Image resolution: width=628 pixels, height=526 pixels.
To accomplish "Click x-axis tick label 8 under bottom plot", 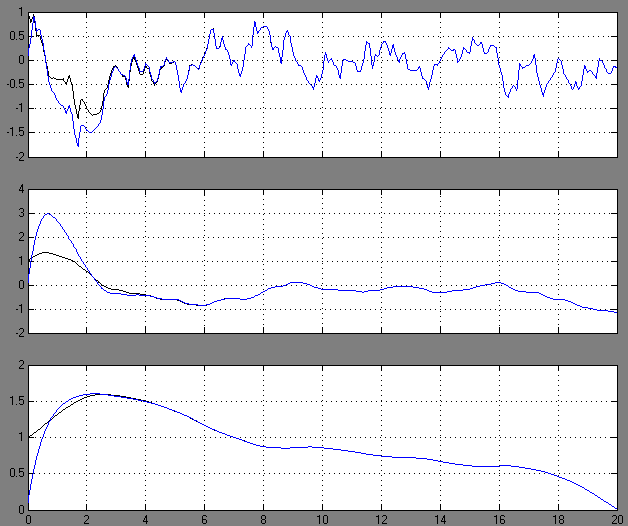I will tap(263, 520).
